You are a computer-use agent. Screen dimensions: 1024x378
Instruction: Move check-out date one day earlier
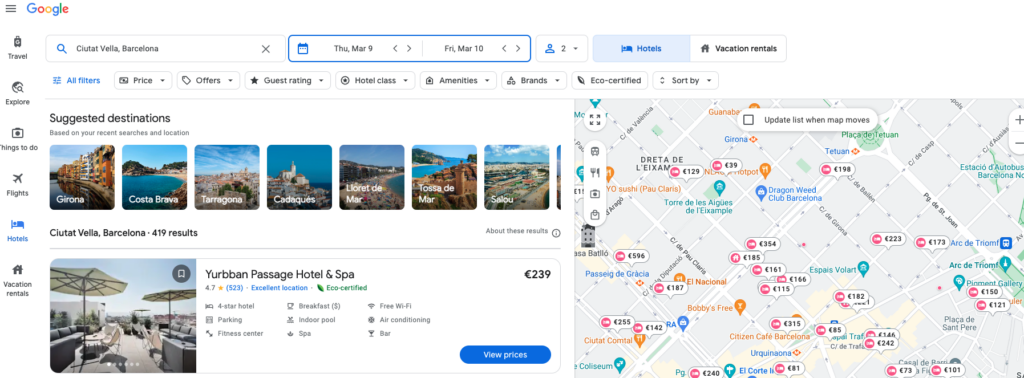504,48
